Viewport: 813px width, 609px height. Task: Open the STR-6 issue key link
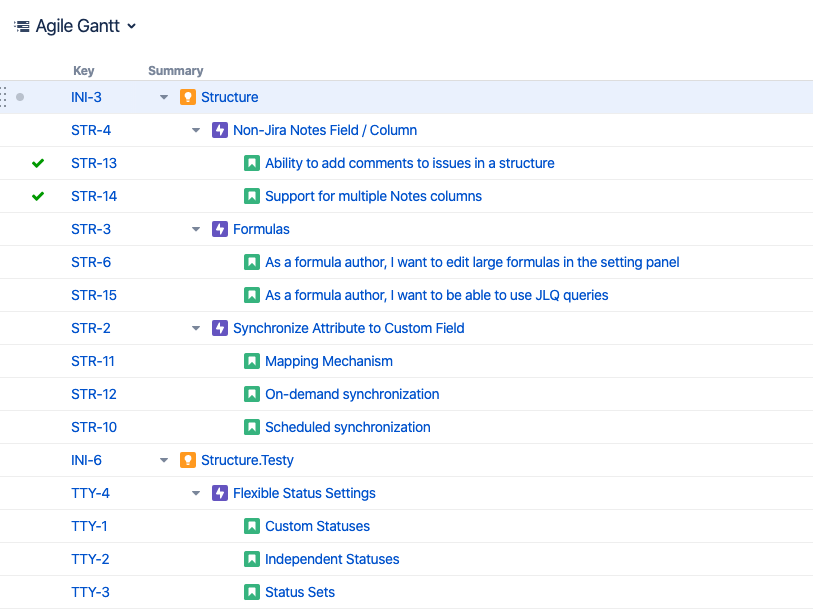[x=91, y=262]
